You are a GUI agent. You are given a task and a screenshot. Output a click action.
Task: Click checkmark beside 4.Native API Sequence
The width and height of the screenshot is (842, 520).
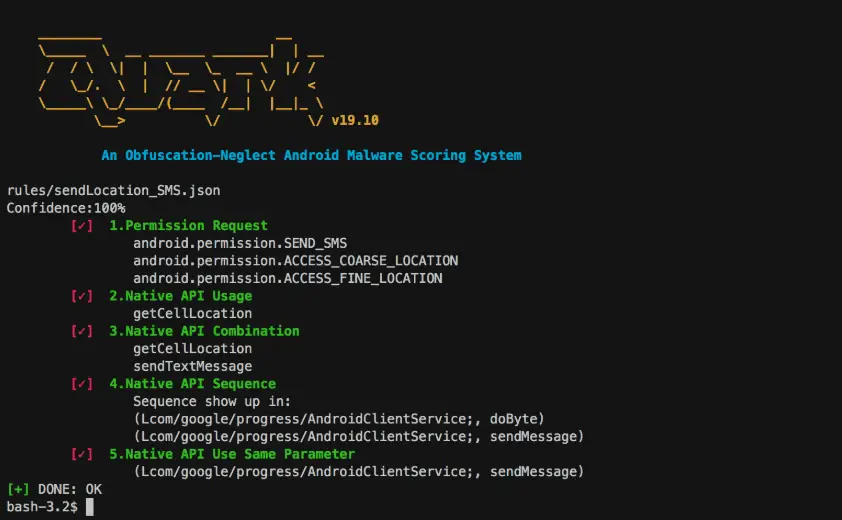point(82,384)
